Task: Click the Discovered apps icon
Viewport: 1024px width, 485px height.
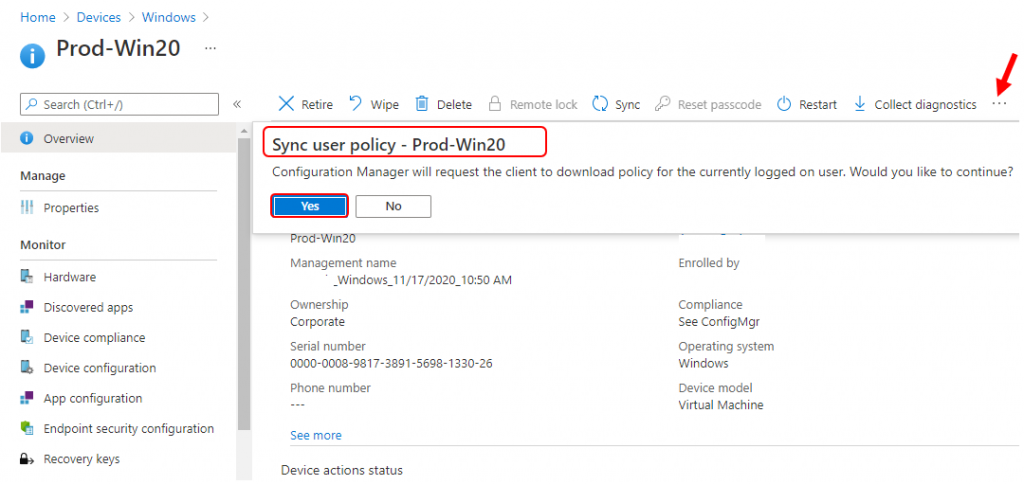Action: point(27,307)
